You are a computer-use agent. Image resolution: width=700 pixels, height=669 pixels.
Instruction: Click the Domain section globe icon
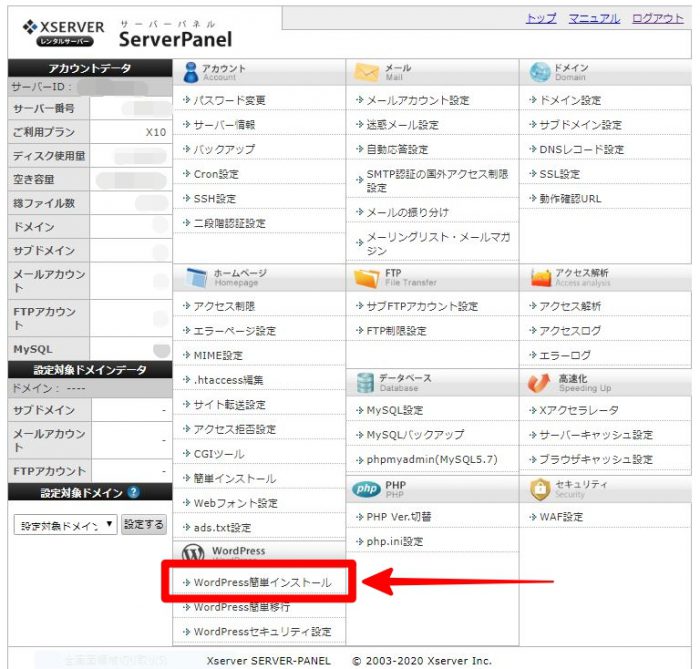click(540, 72)
